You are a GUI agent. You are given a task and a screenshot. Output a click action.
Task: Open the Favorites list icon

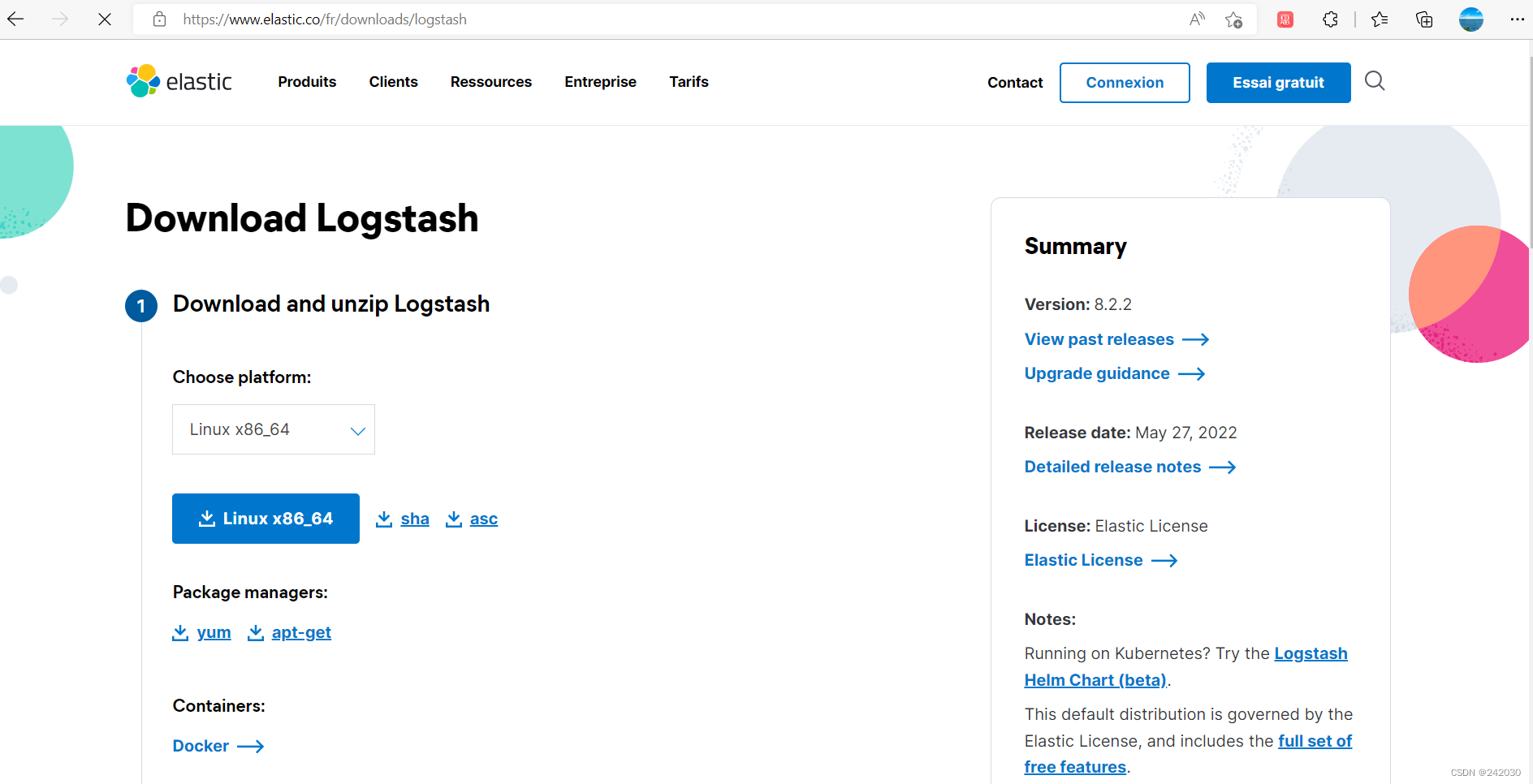pyautogui.click(x=1380, y=19)
